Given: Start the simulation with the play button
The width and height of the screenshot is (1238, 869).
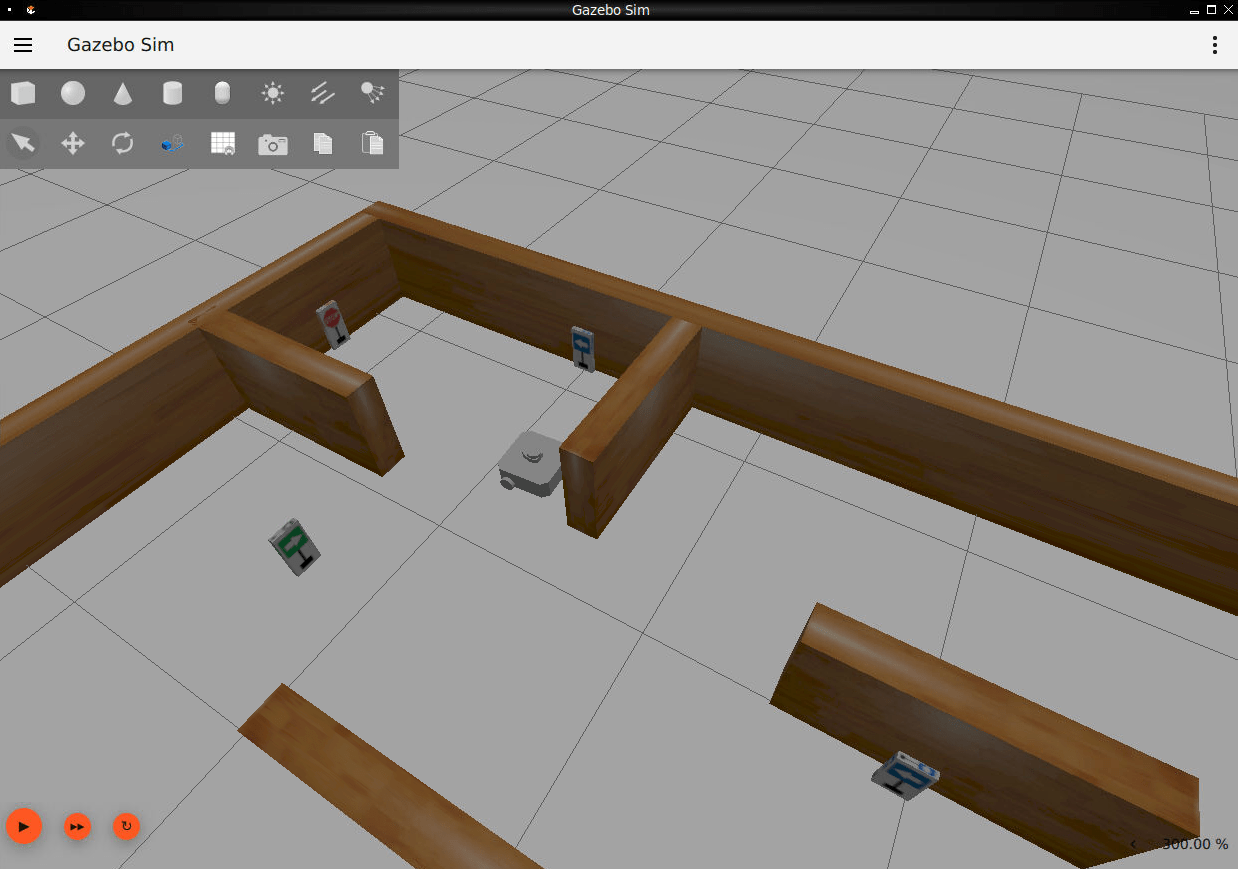Looking at the screenshot, I should click(24, 826).
